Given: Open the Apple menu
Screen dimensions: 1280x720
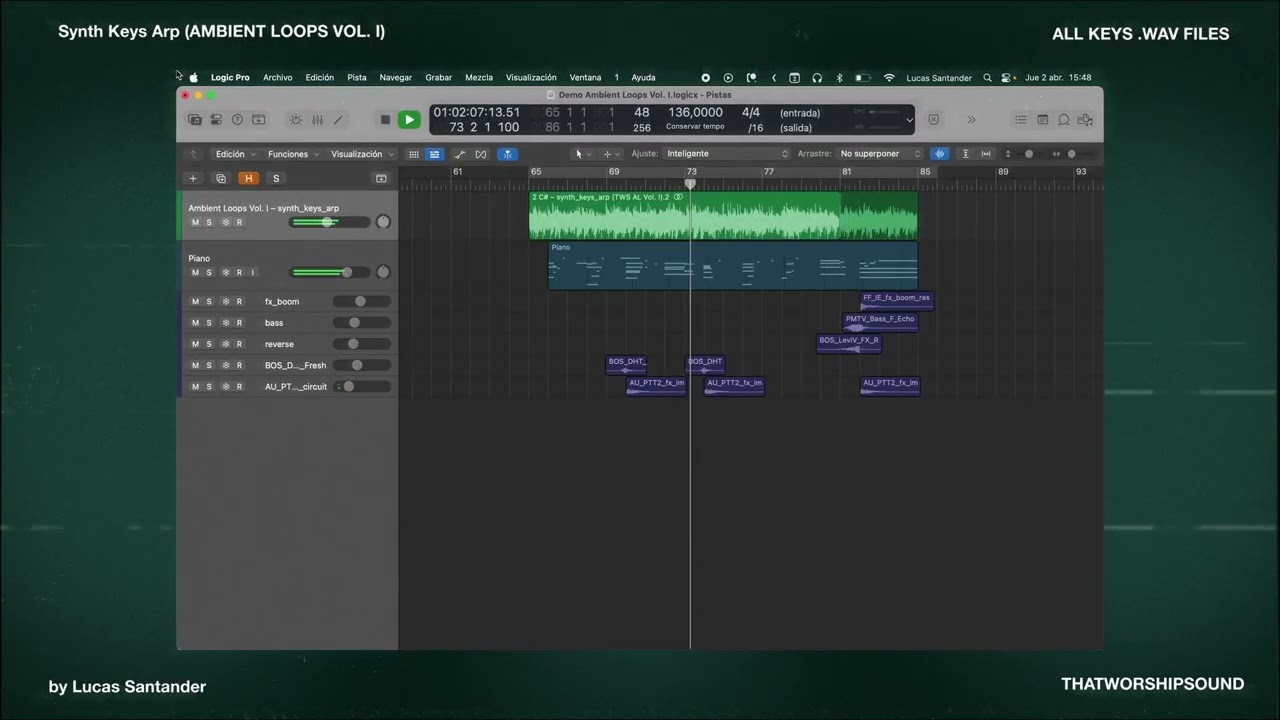Looking at the screenshot, I should coord(194,77).
